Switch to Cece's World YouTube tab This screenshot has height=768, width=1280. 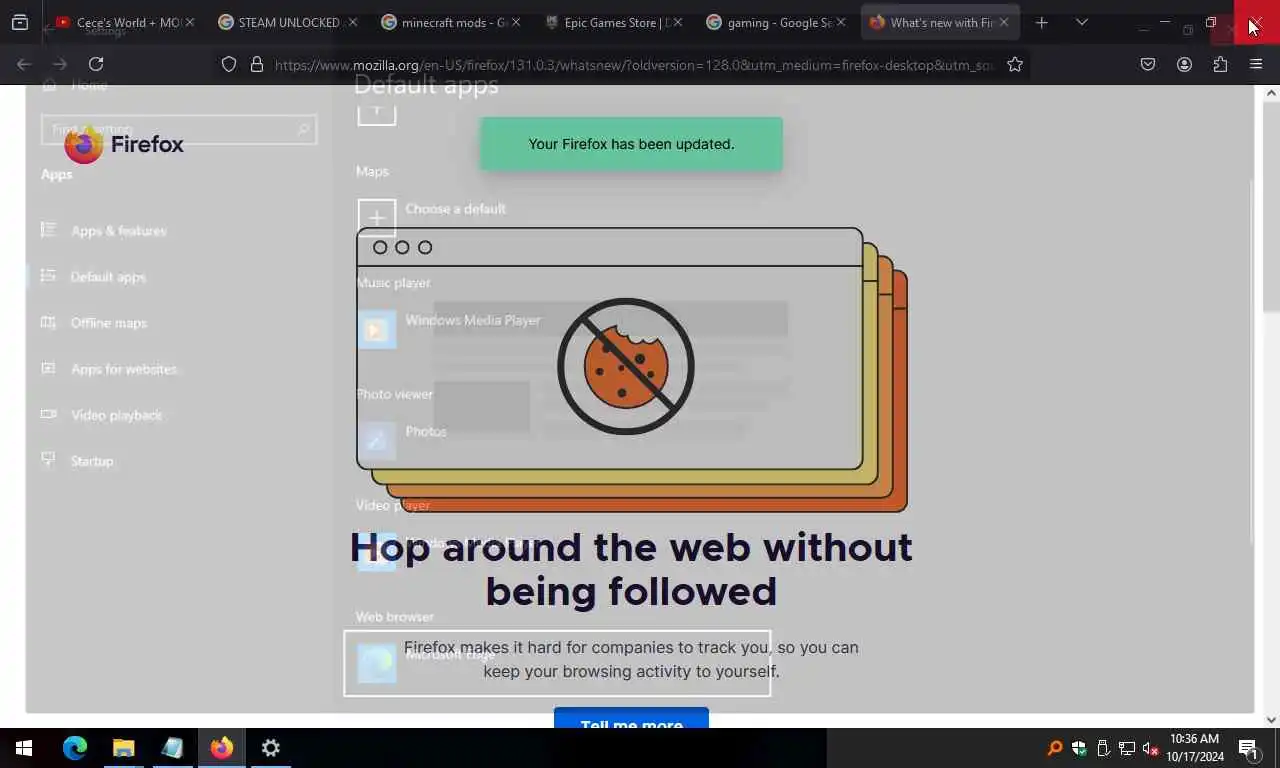(x=123, y=22)
